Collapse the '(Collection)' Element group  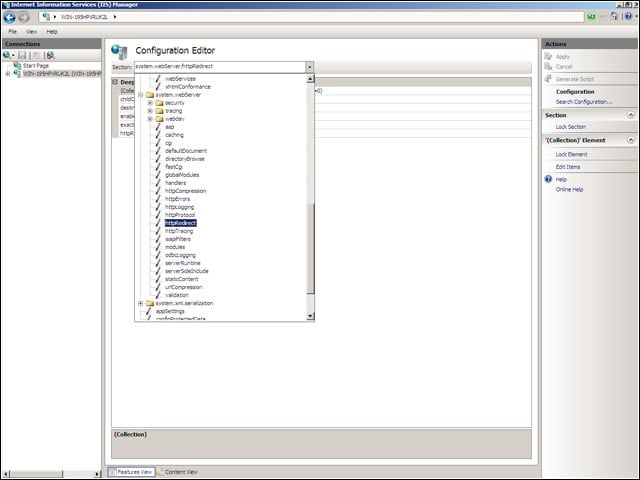coord(631,140)
